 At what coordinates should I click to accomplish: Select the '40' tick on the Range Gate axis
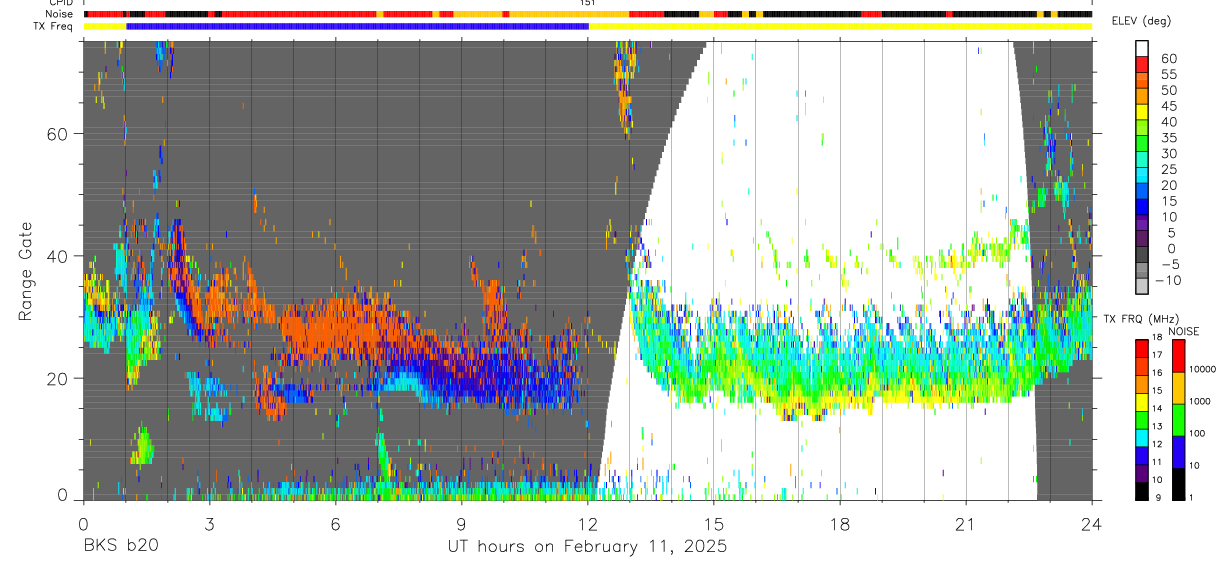[58, 256]
